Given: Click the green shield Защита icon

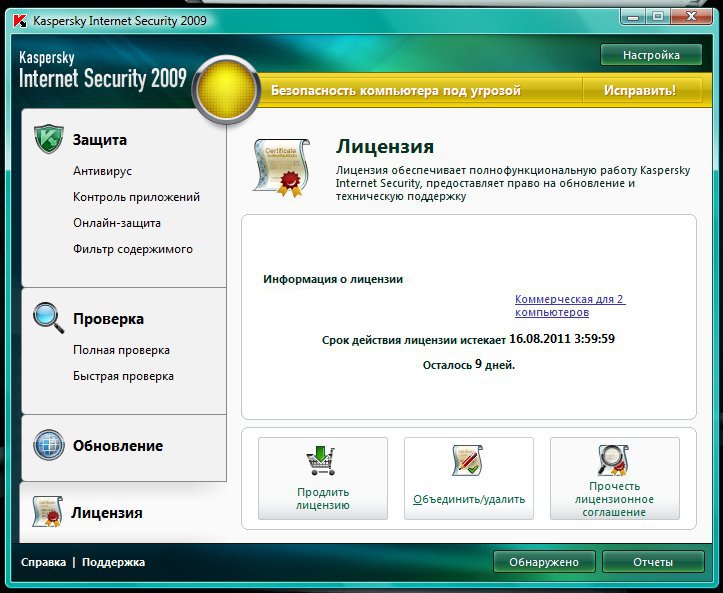Looking at the screenshot, I should [48, 139].
